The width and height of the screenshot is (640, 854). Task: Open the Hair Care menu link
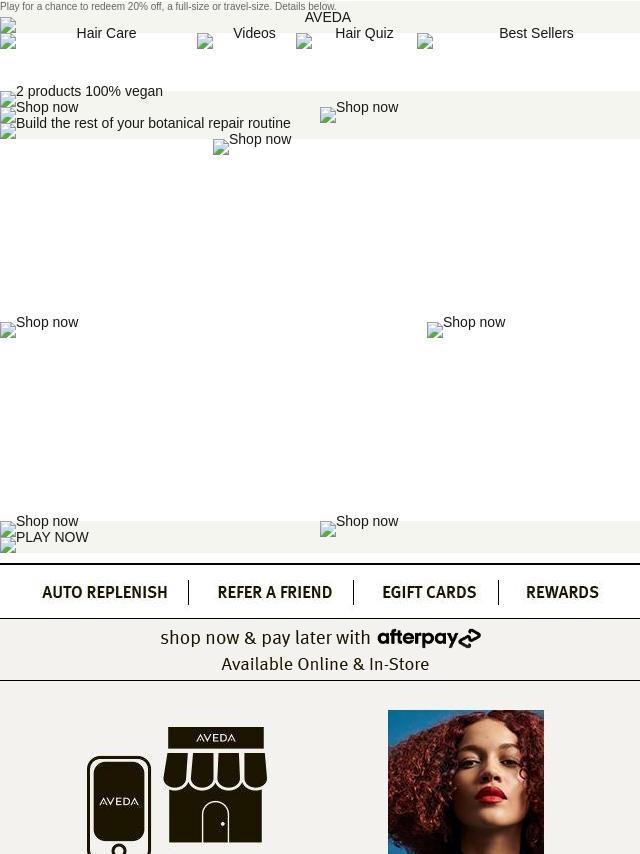pyautogui.click(x=106, y=33)
